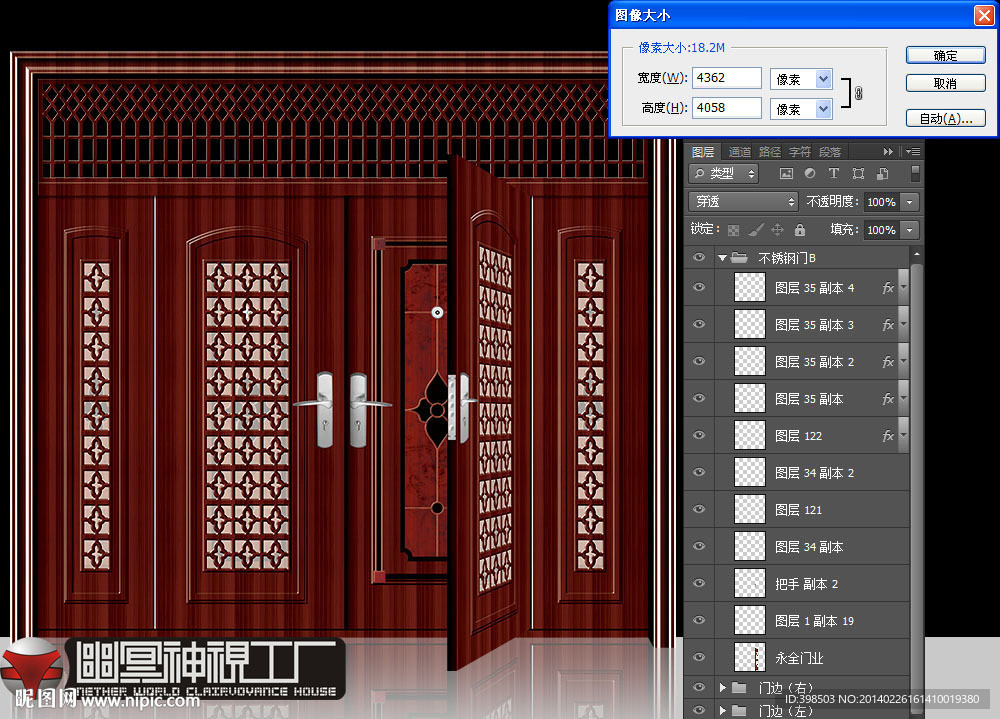Hide layer 图层 121
The image size is (1000, 719).
pyautogui.click(x=699, y=509)
